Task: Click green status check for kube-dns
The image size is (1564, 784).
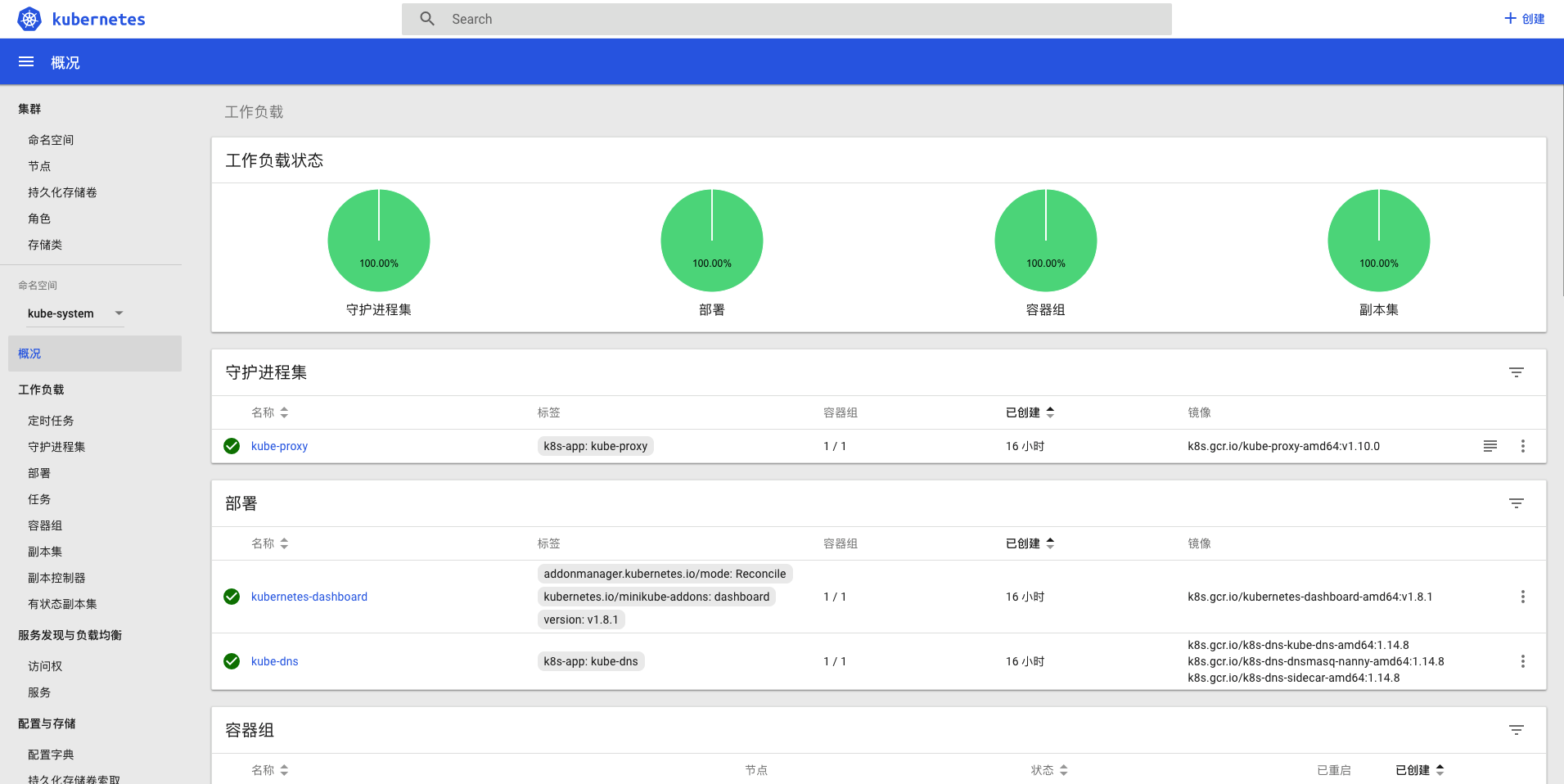Action: point(232,661)
